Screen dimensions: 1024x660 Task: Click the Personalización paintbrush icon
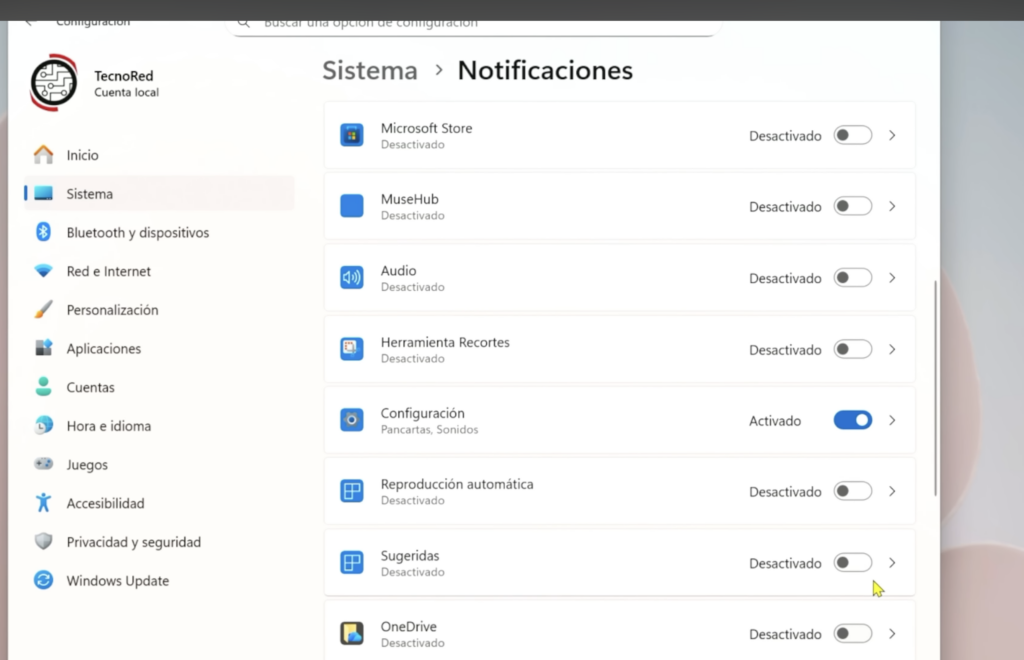click(x=44, y=309)
